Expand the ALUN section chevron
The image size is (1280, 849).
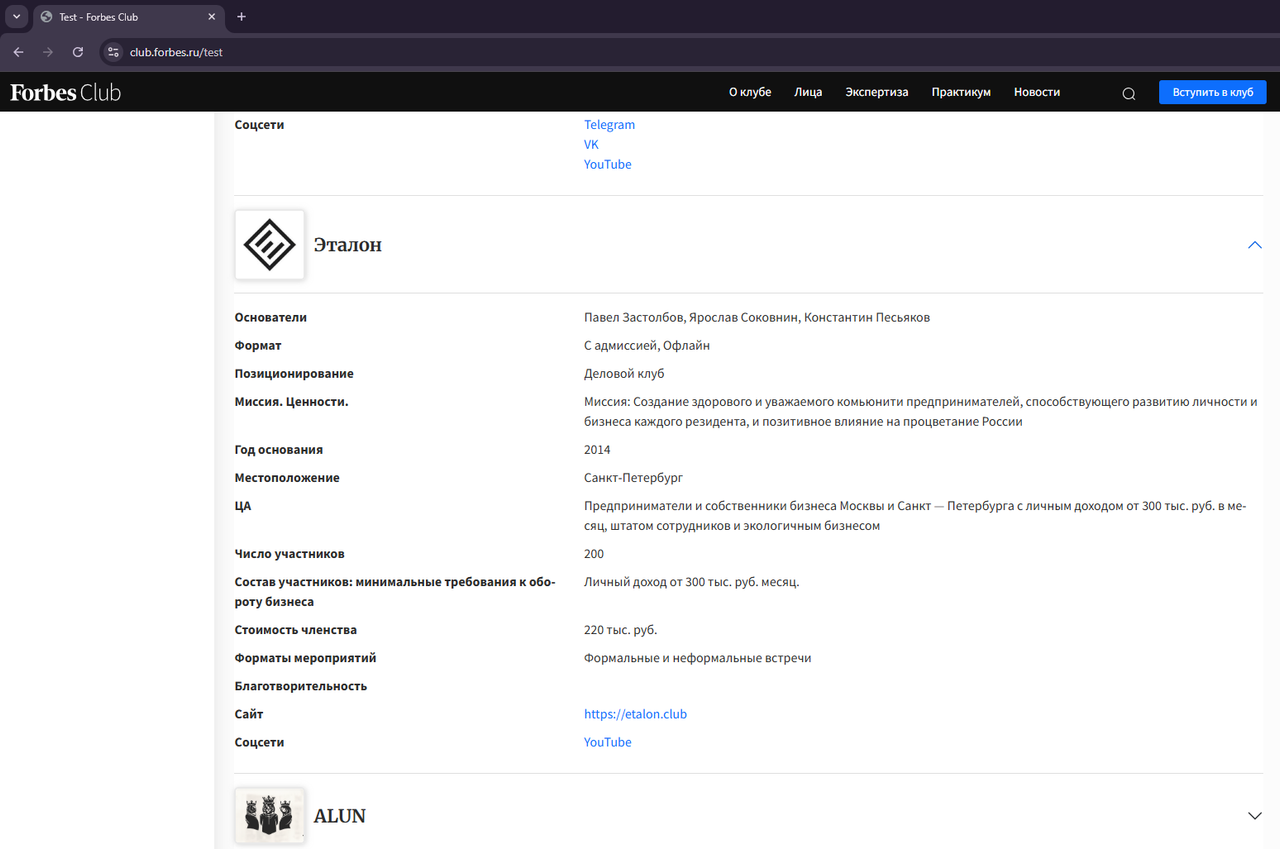[x=1255, y=816]
